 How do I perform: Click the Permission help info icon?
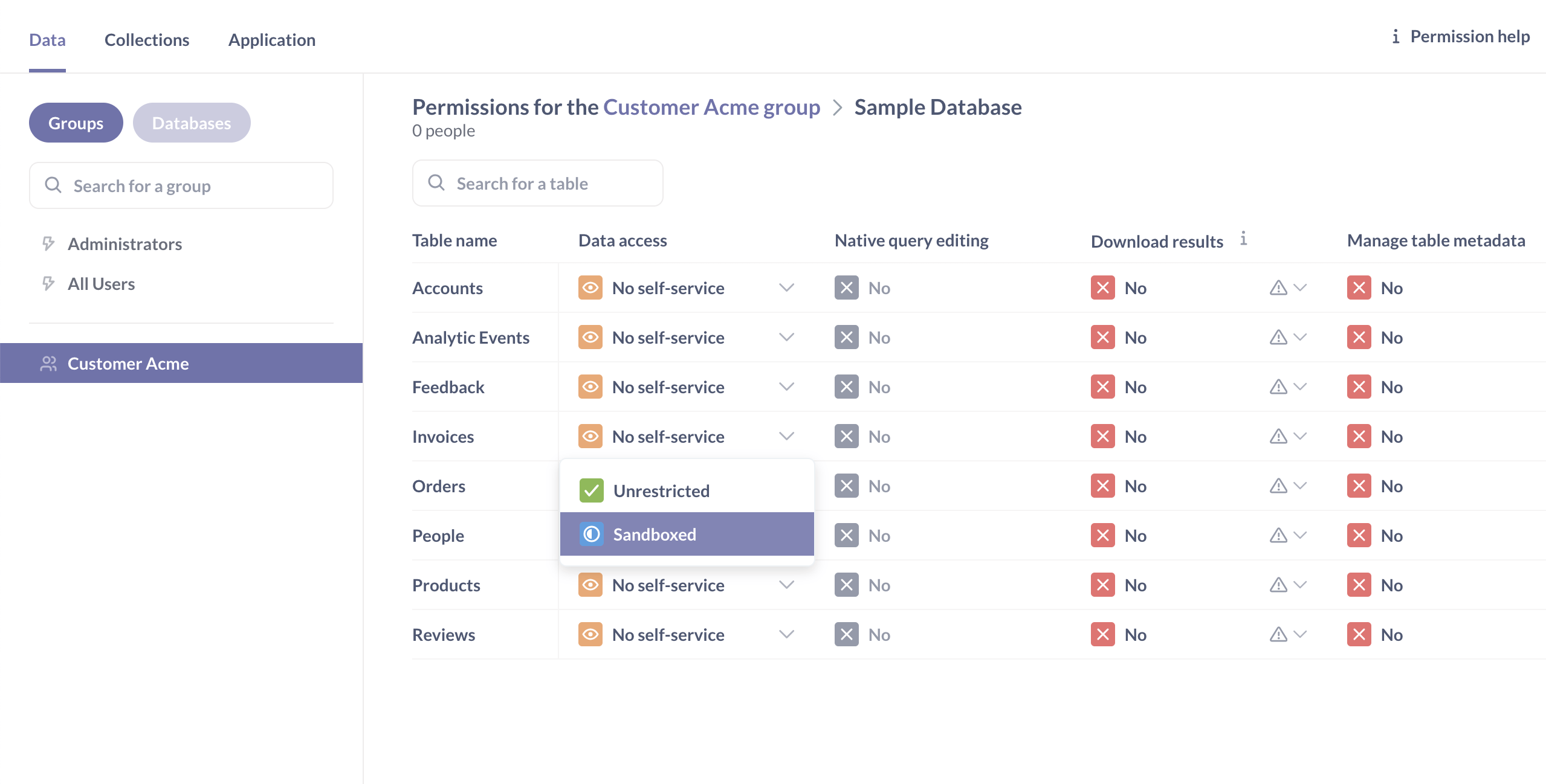(x=1396, y=37)
